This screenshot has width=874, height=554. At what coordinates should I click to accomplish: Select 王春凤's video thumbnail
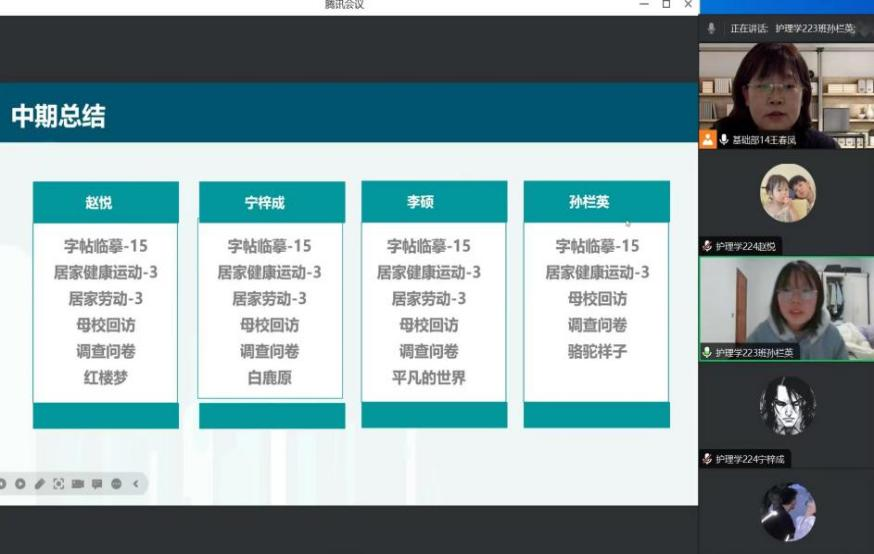pos(785,88)
